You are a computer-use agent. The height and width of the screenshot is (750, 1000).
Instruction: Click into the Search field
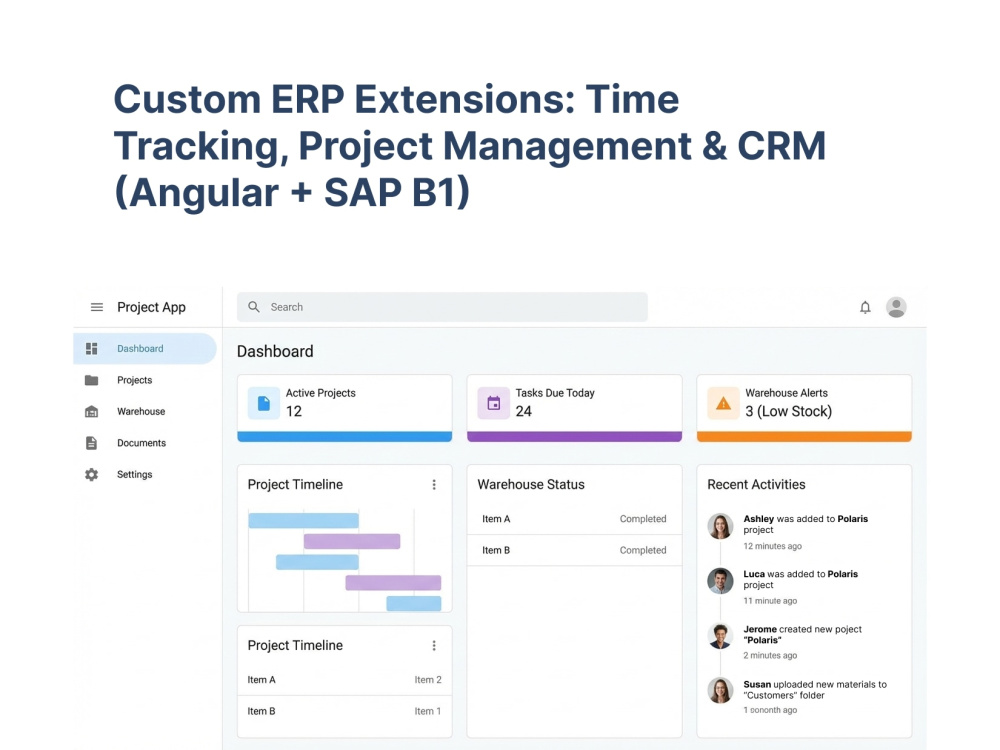[x=442, y=307]
